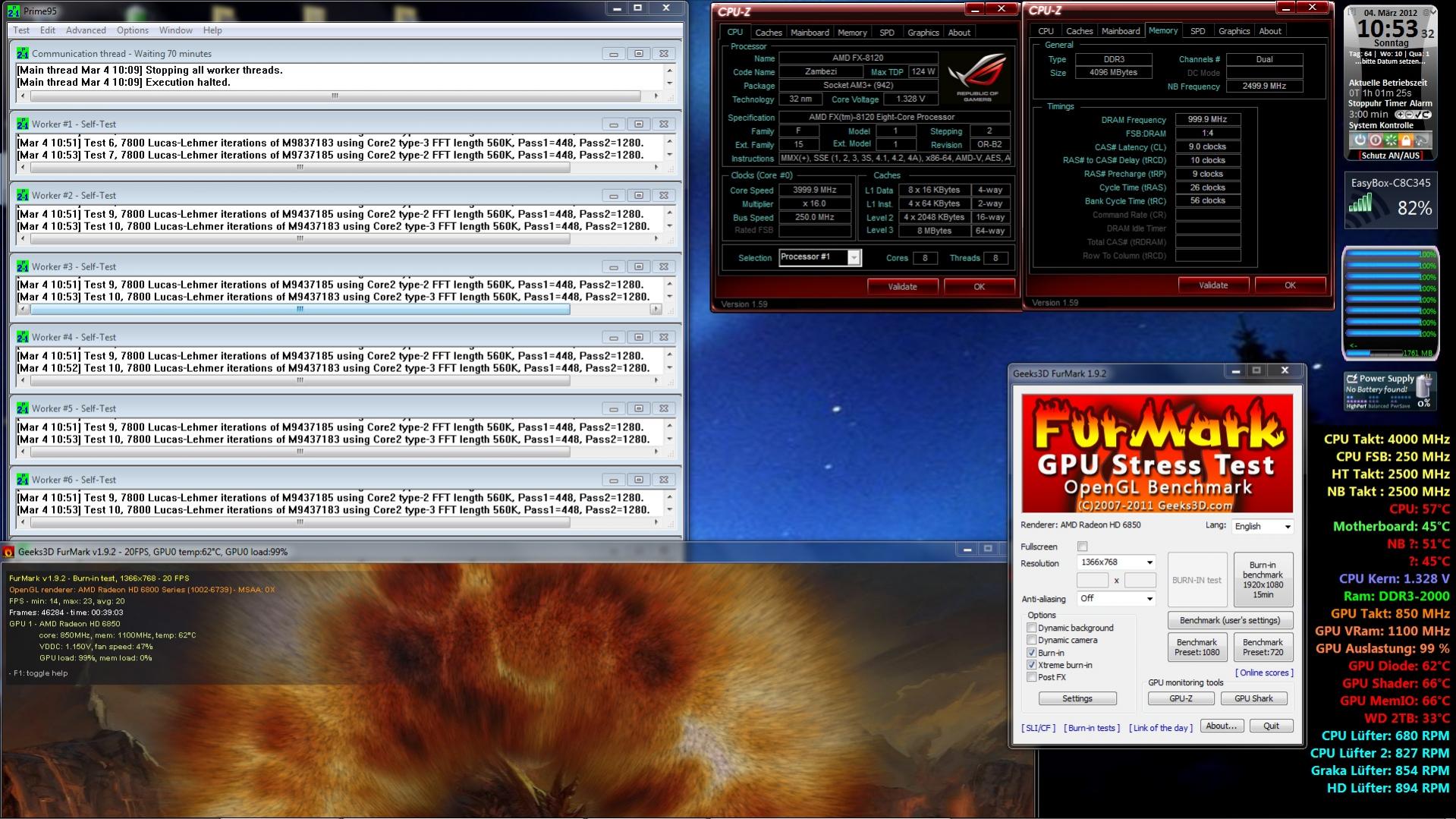Click the FurMark GPU Stress Test banner

1157,453
